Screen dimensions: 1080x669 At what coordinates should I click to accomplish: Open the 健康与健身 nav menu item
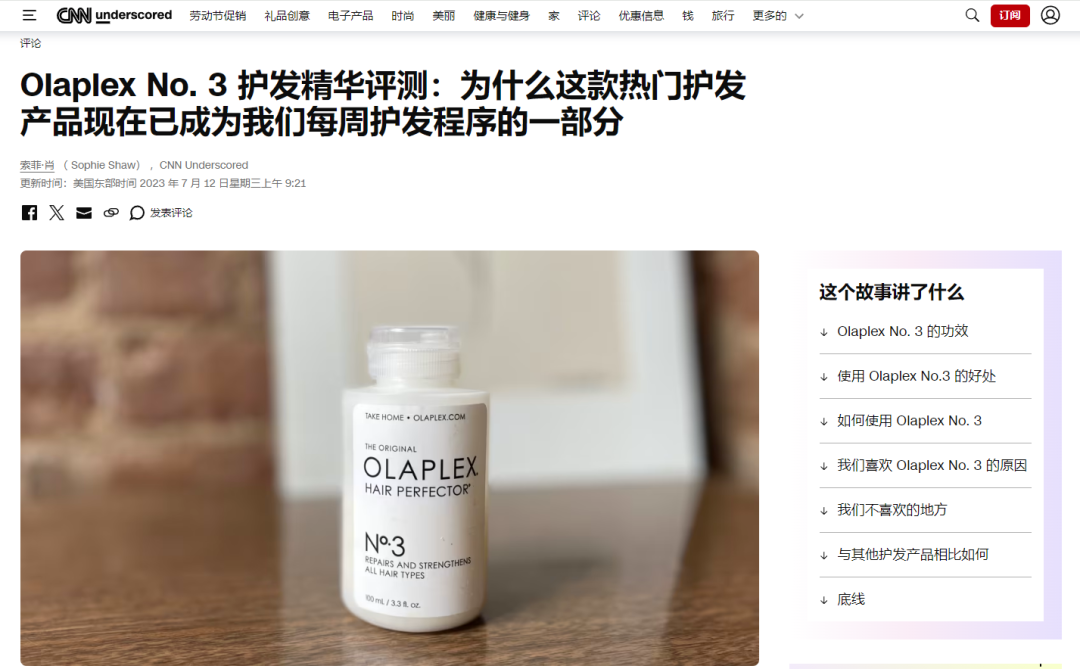coord(501,15)
